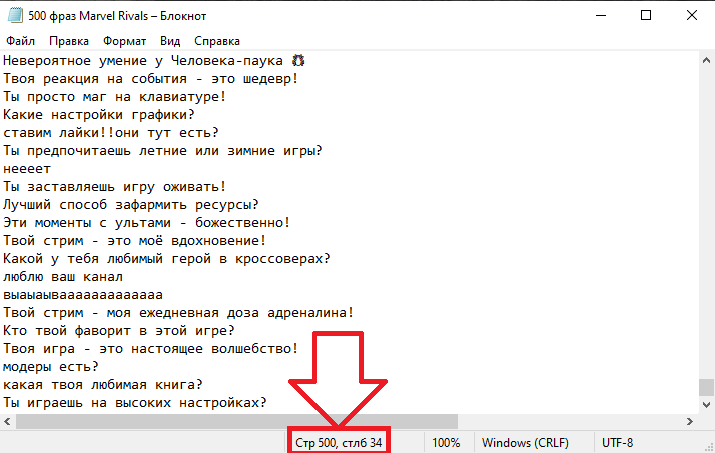Click the UTF-8 encoding status entry
715x453 pixels.
click(617, 443)
